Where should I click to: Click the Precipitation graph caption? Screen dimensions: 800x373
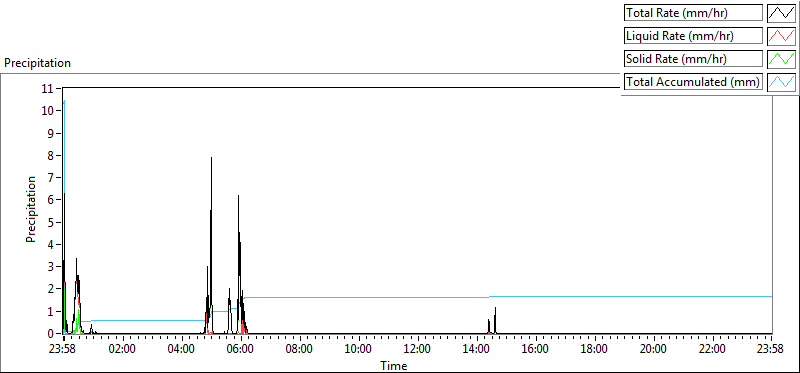[x=37, y=63]
